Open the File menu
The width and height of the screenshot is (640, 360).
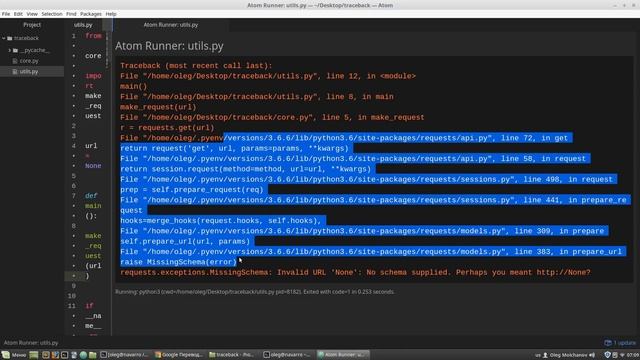pyautogui.click(x=6, y=14)
